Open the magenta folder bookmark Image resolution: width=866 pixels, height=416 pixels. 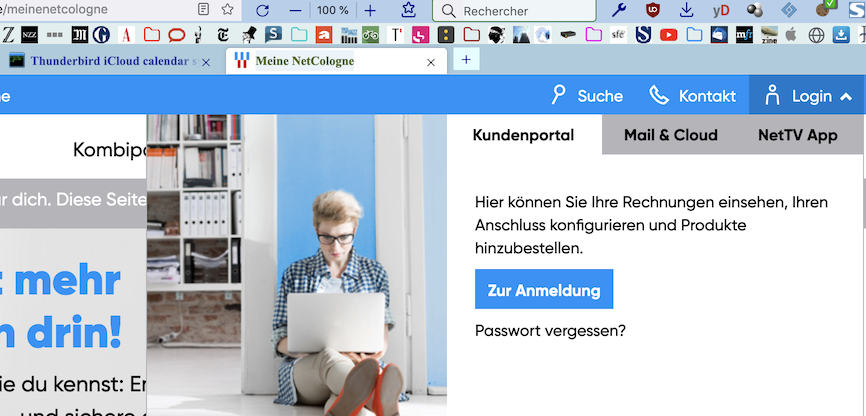(x=594, y=35)
